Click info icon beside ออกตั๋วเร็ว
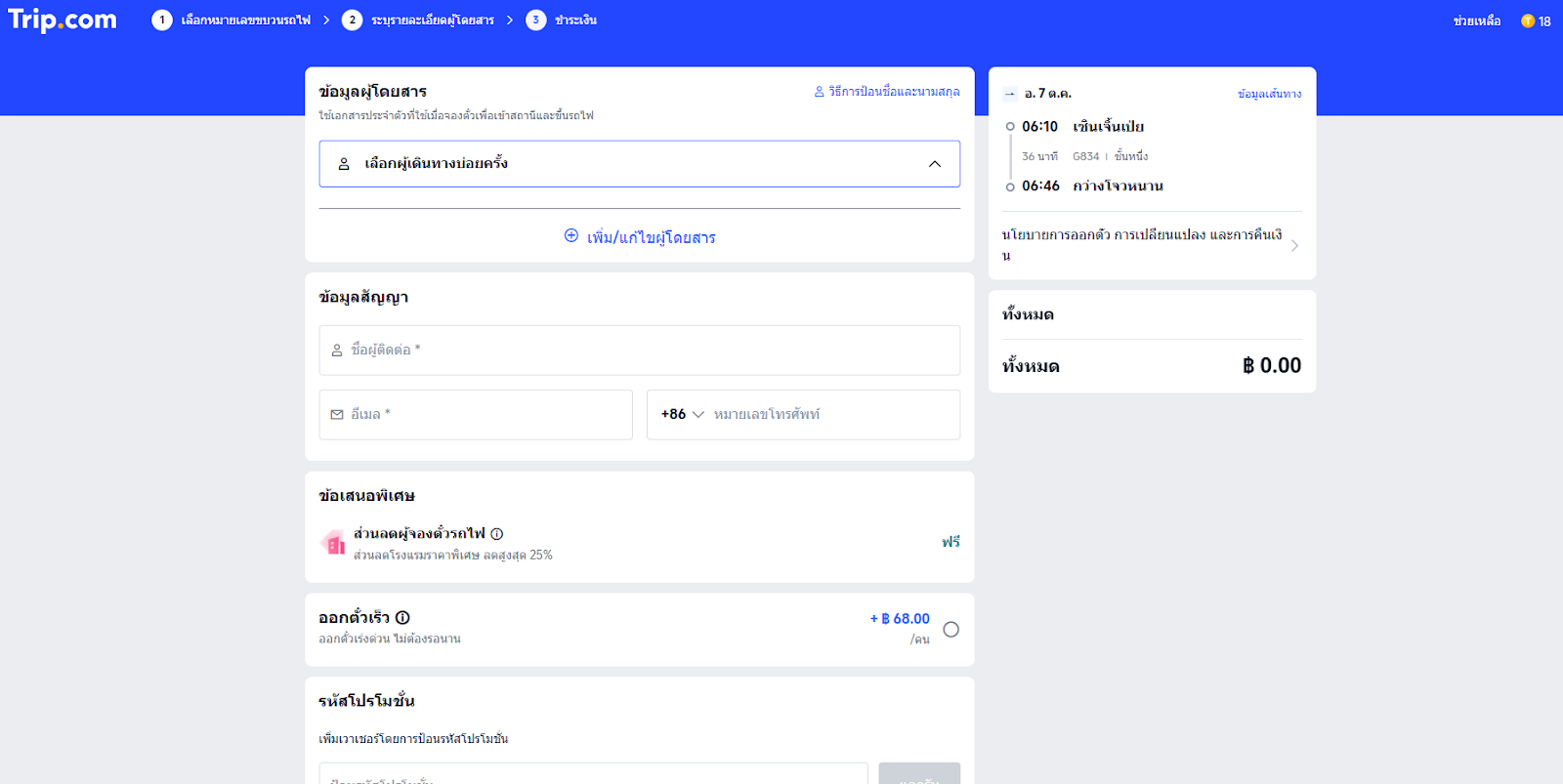The width and height of the screenshot is (1563, 784). click(x=402, y=618)
